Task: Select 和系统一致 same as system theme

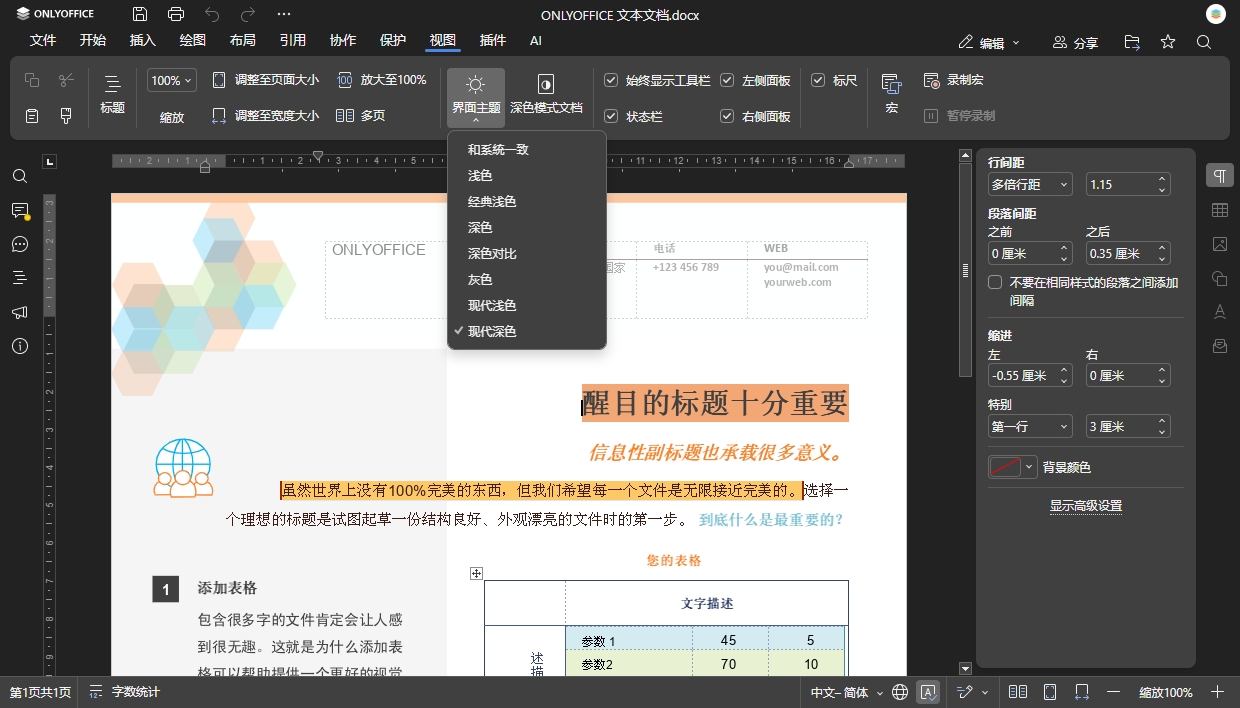Action: pos(527,149)
